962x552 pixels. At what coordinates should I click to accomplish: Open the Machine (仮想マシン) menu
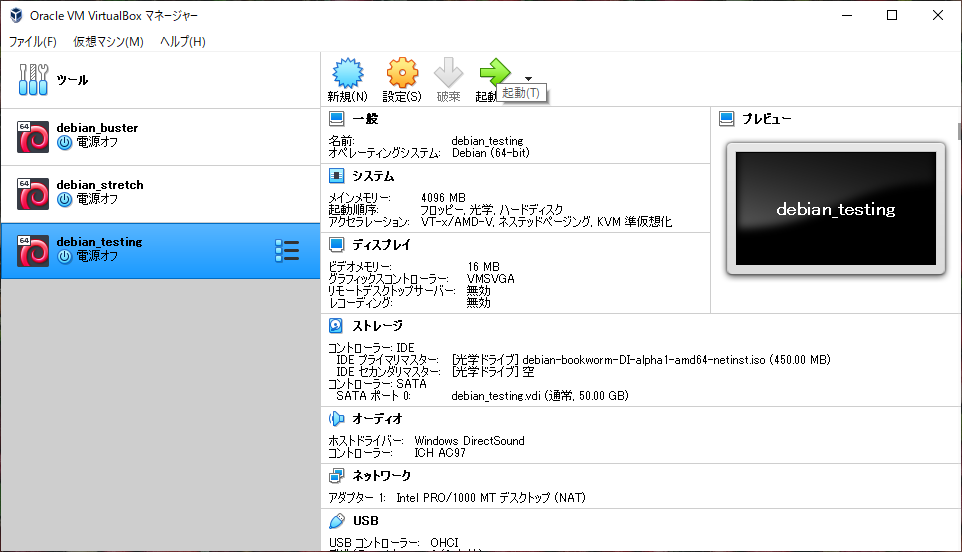[108, 42]
